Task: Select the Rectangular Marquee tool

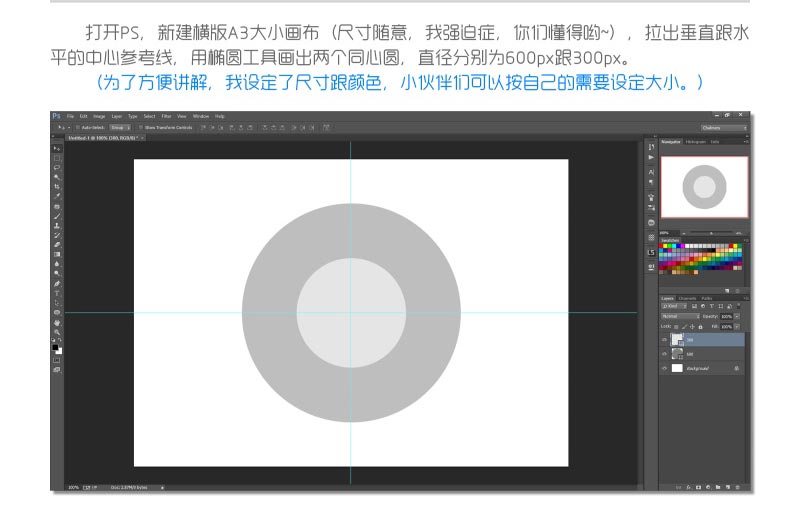Action: point(57,158)
